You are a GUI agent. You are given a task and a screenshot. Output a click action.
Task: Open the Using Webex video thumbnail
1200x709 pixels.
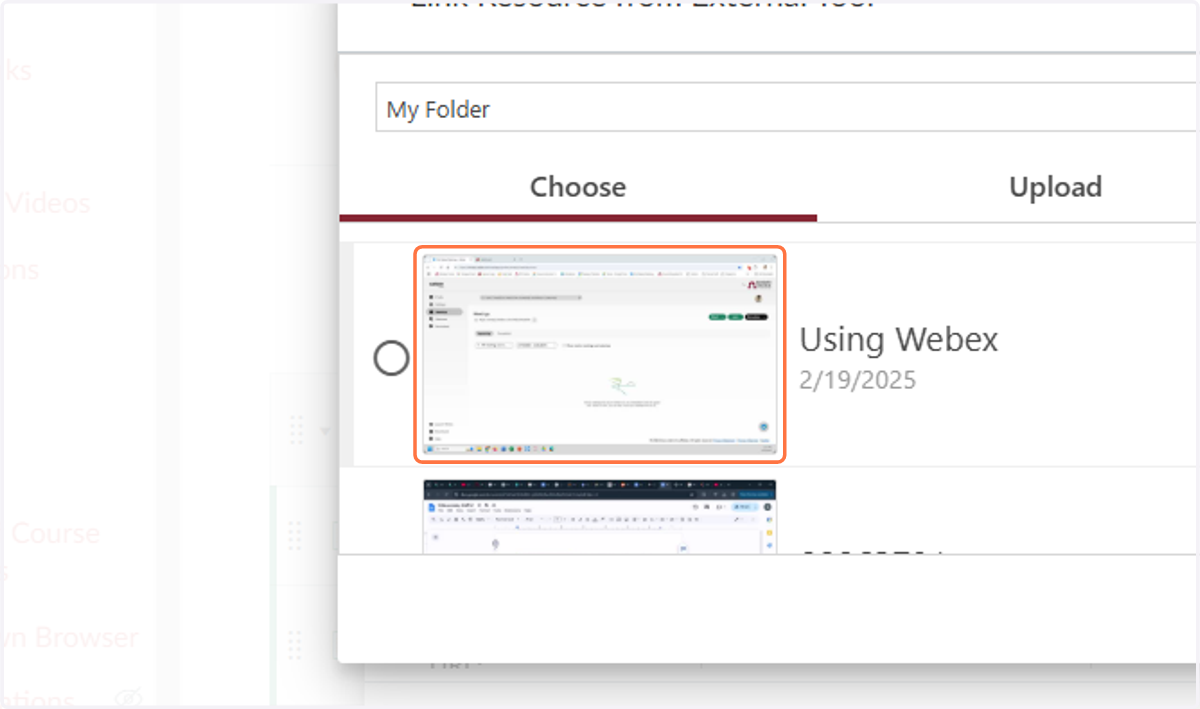(x=600, y=355)
